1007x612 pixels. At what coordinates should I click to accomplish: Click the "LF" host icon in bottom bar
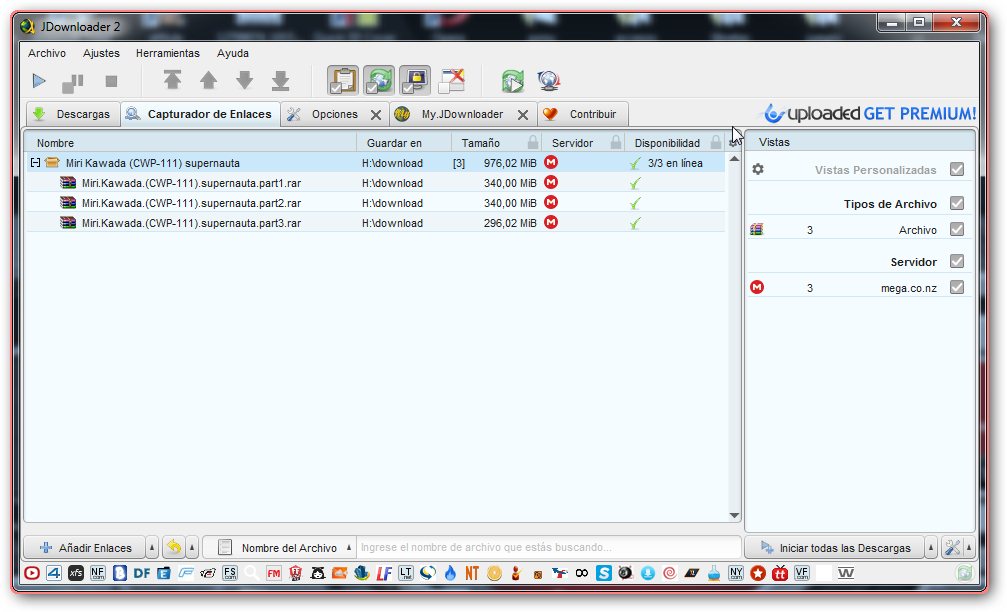coord(384,573)
